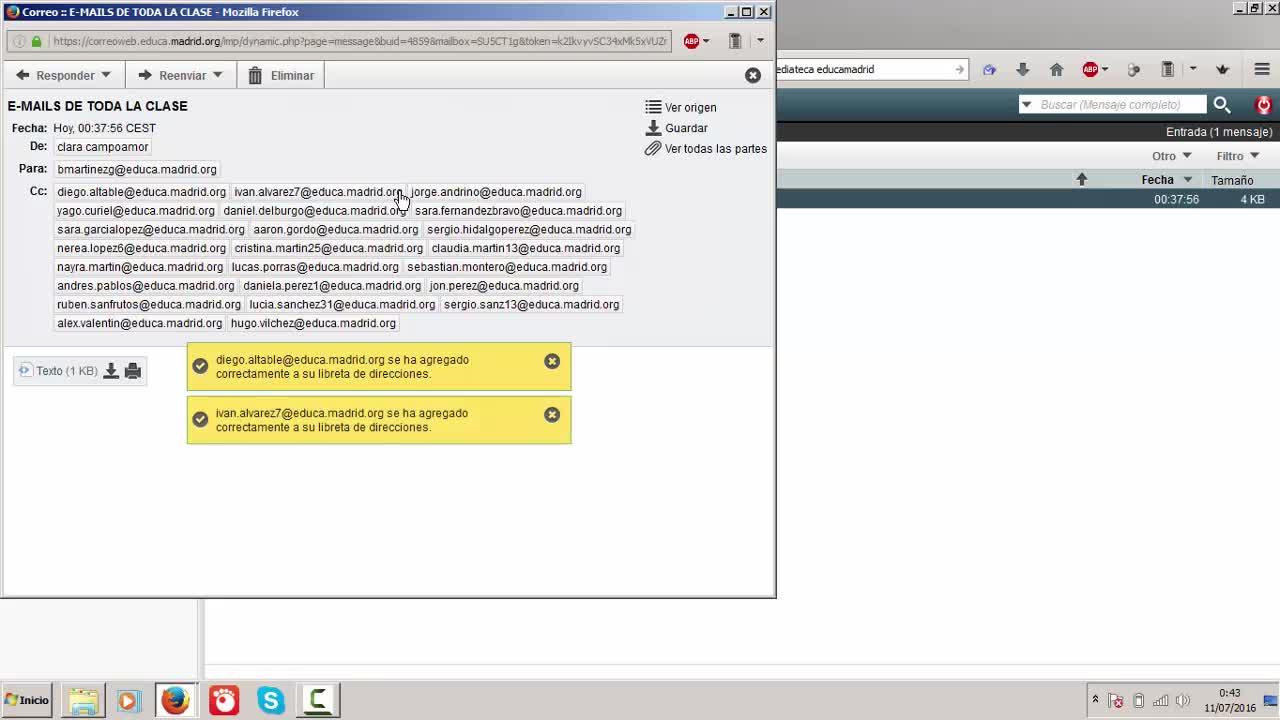
Task: Click the Texto part type icon
Action: (24, 371)
